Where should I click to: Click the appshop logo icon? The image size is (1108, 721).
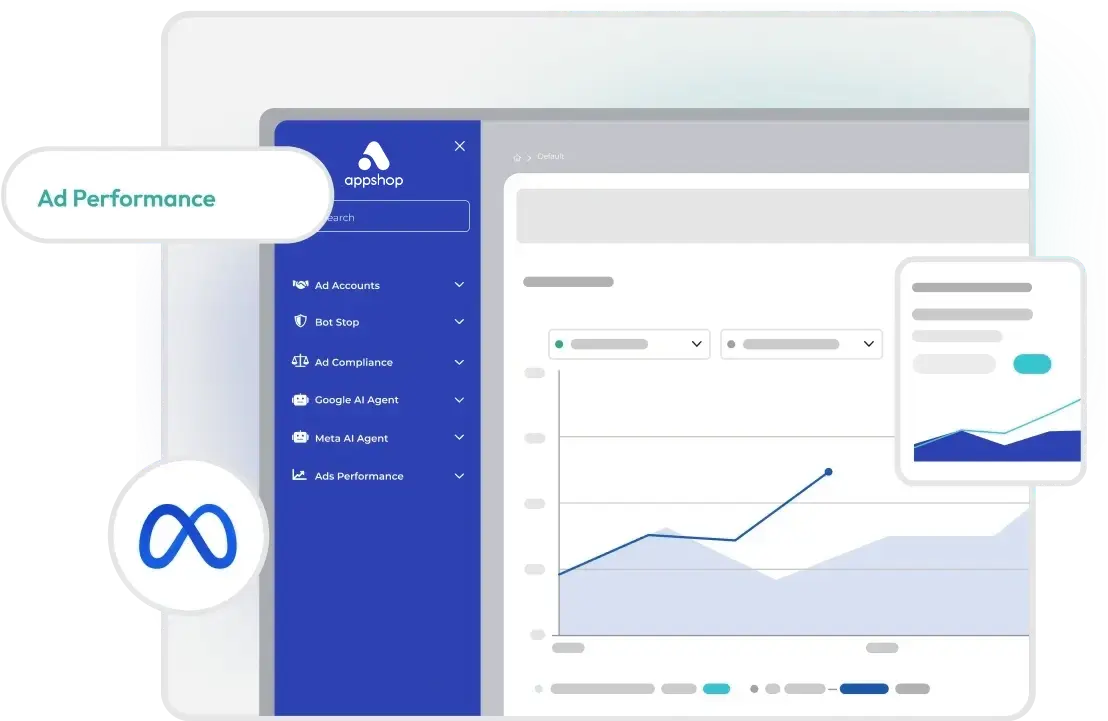pyautogui.click(x=375, y=158)
